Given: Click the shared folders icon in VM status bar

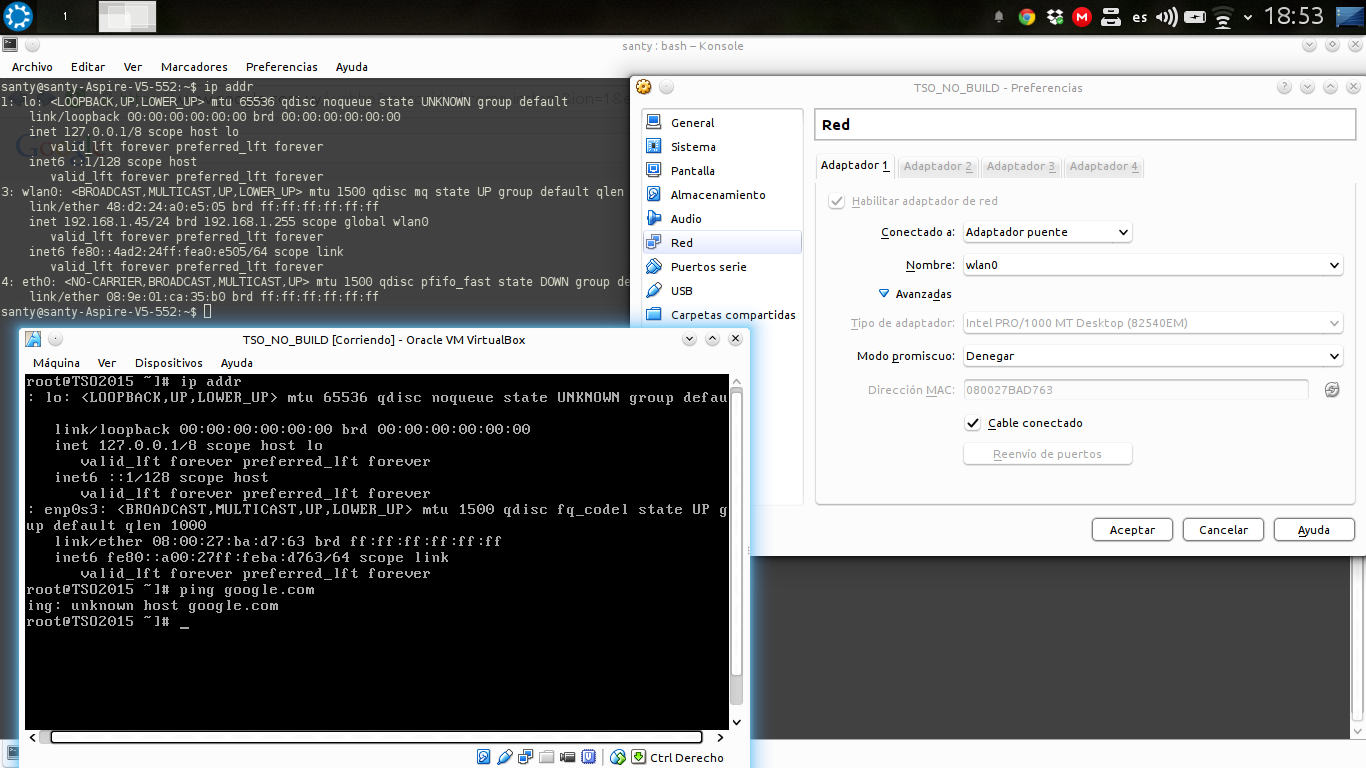Looking at the screenshot, I should pyautogui.click(x=547, y=757).
